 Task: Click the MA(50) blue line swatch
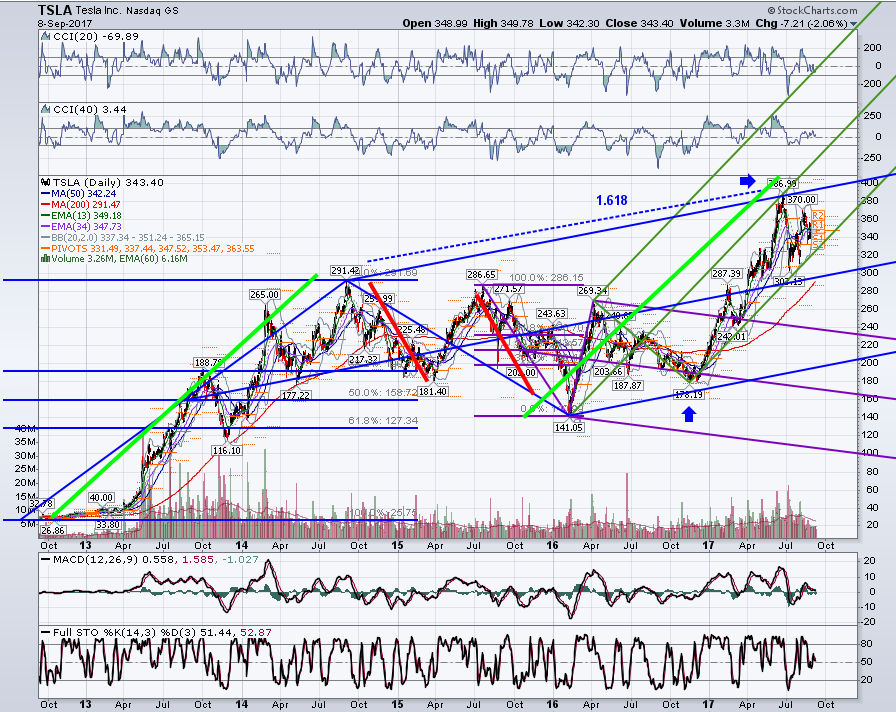pyautogui.click(x=46, y=194)
